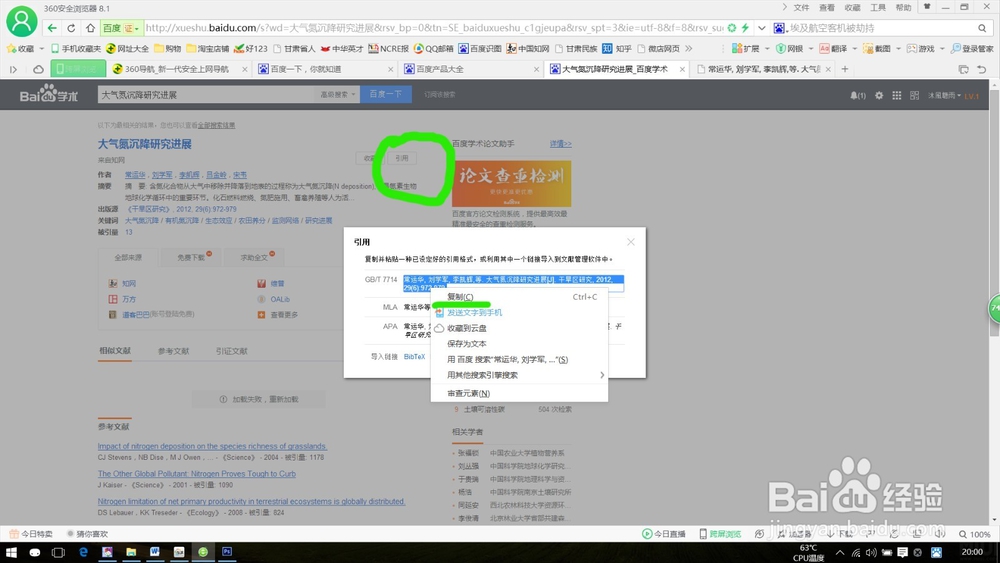This screenshot has height=563, width=1000.
Task: Open the 文件 menu
Action: [x=801, y=8]
